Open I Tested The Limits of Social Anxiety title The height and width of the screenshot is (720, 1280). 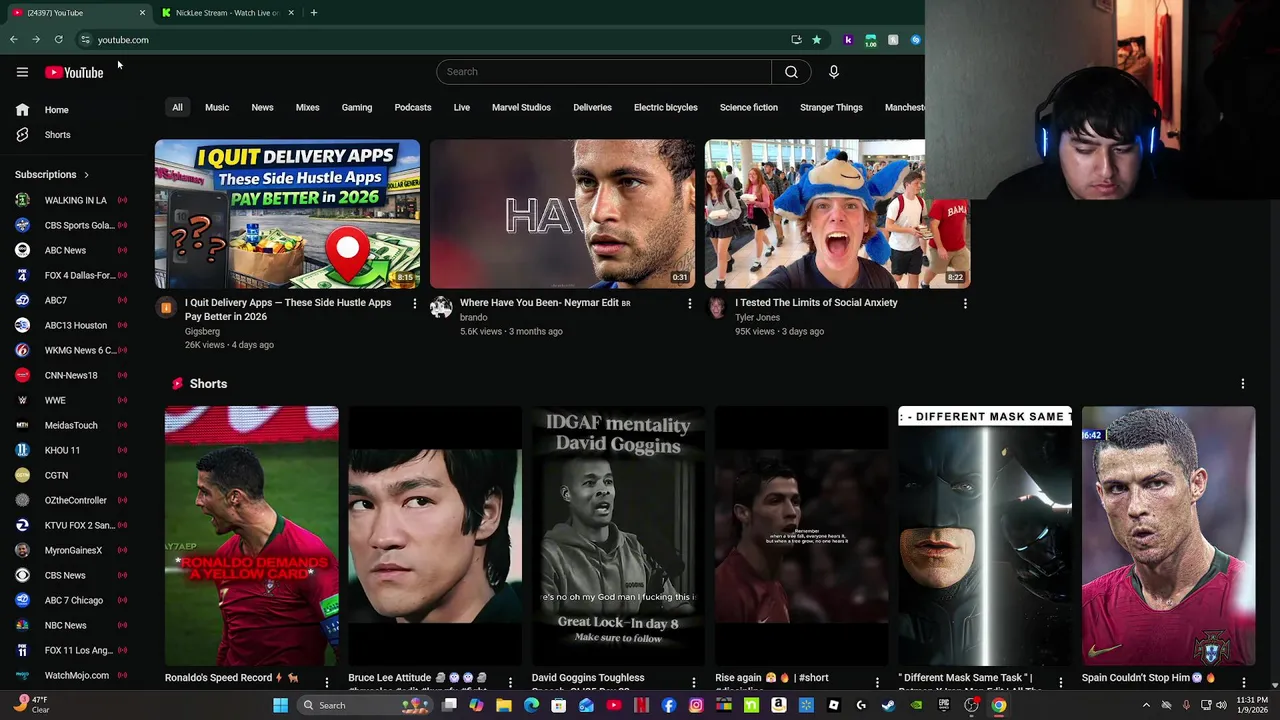(816, 303)
